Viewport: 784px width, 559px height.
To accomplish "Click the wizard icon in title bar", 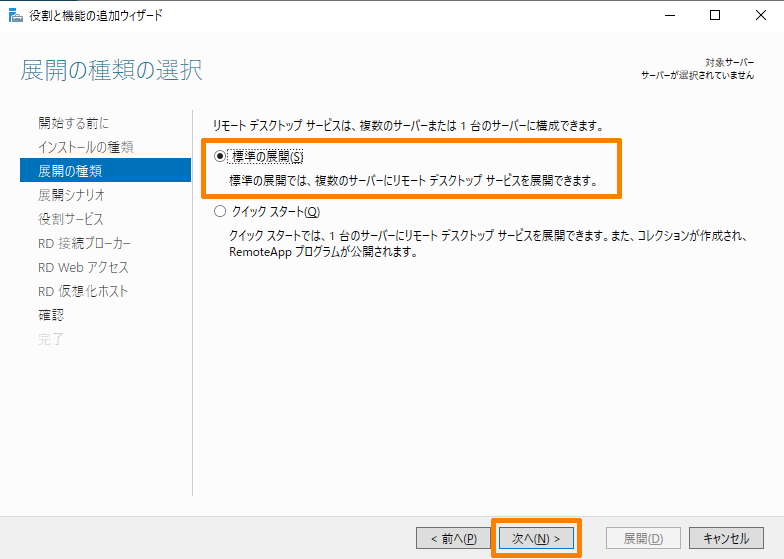I will [16, 16].
